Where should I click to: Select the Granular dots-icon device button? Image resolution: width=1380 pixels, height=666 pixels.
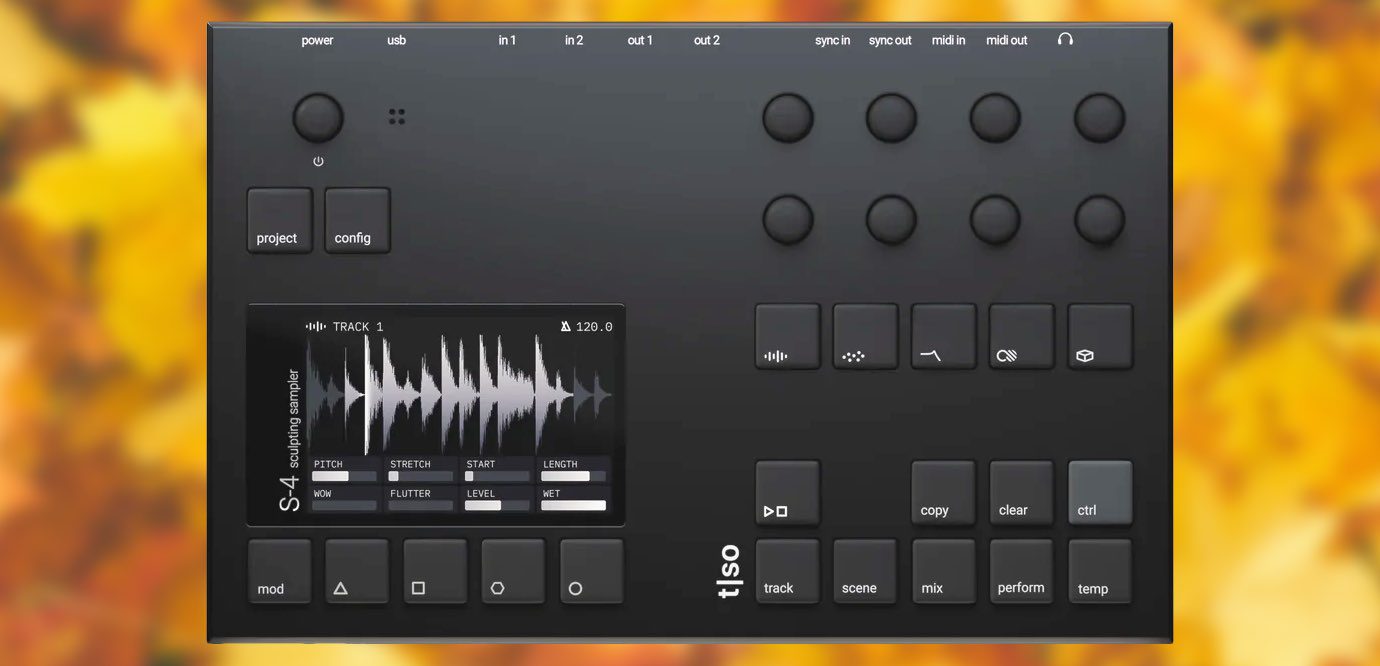[x=866, y=337]
